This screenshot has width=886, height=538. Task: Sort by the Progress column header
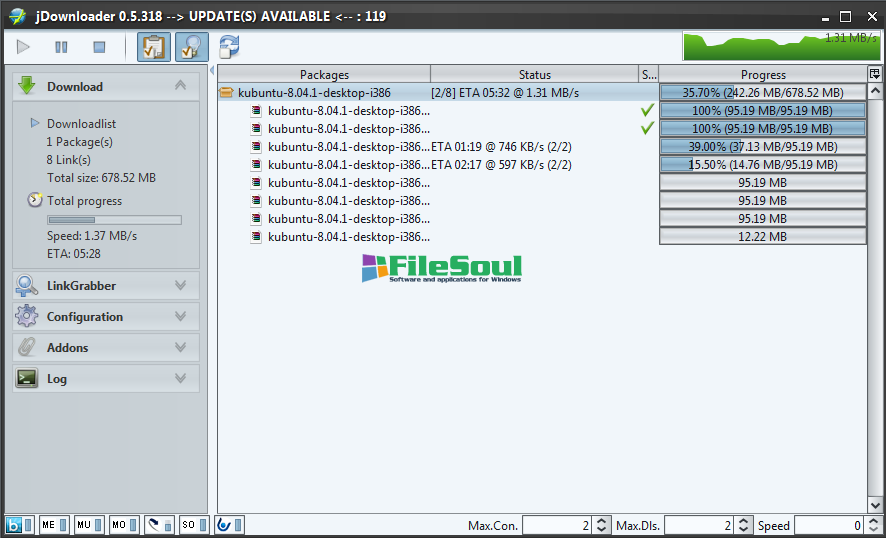pyautogui.click(x=763, y=75)
